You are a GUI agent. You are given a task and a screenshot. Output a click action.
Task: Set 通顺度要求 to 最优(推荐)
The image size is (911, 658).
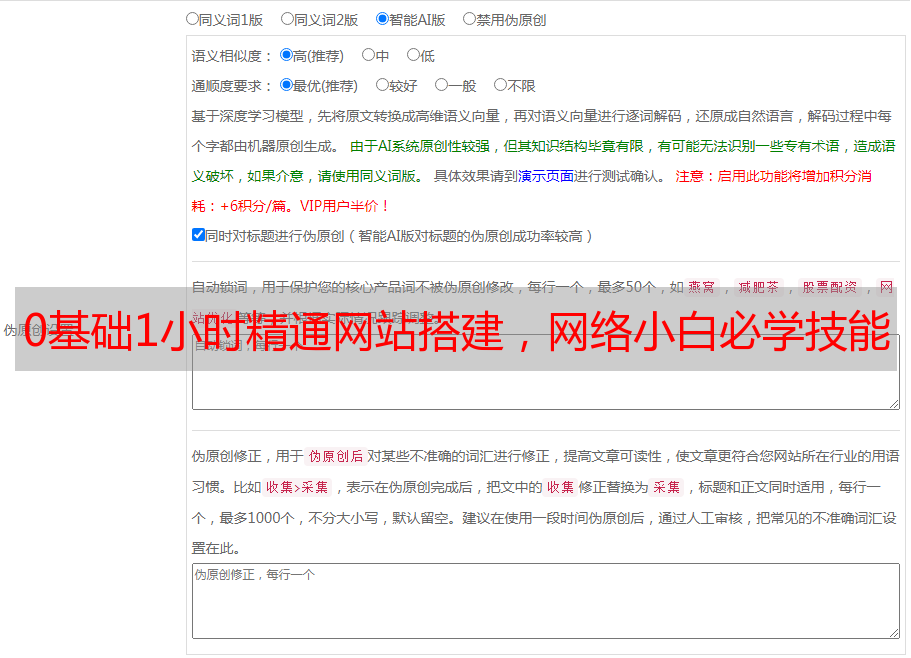pos(286,85)
